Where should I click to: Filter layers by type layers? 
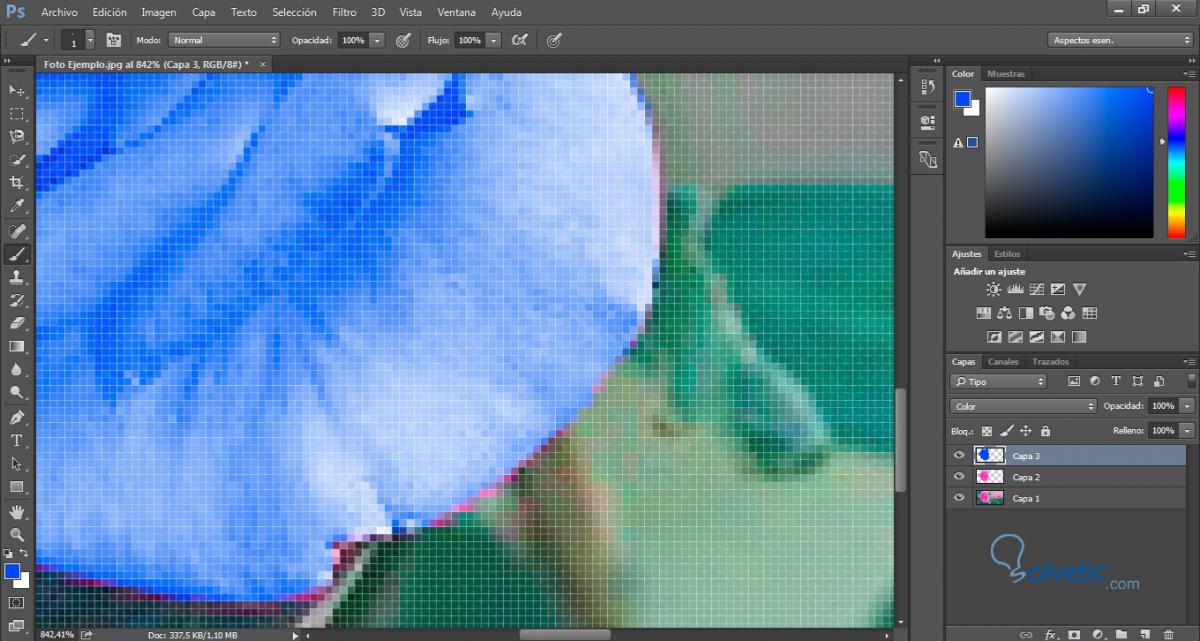pos(1116,381)
